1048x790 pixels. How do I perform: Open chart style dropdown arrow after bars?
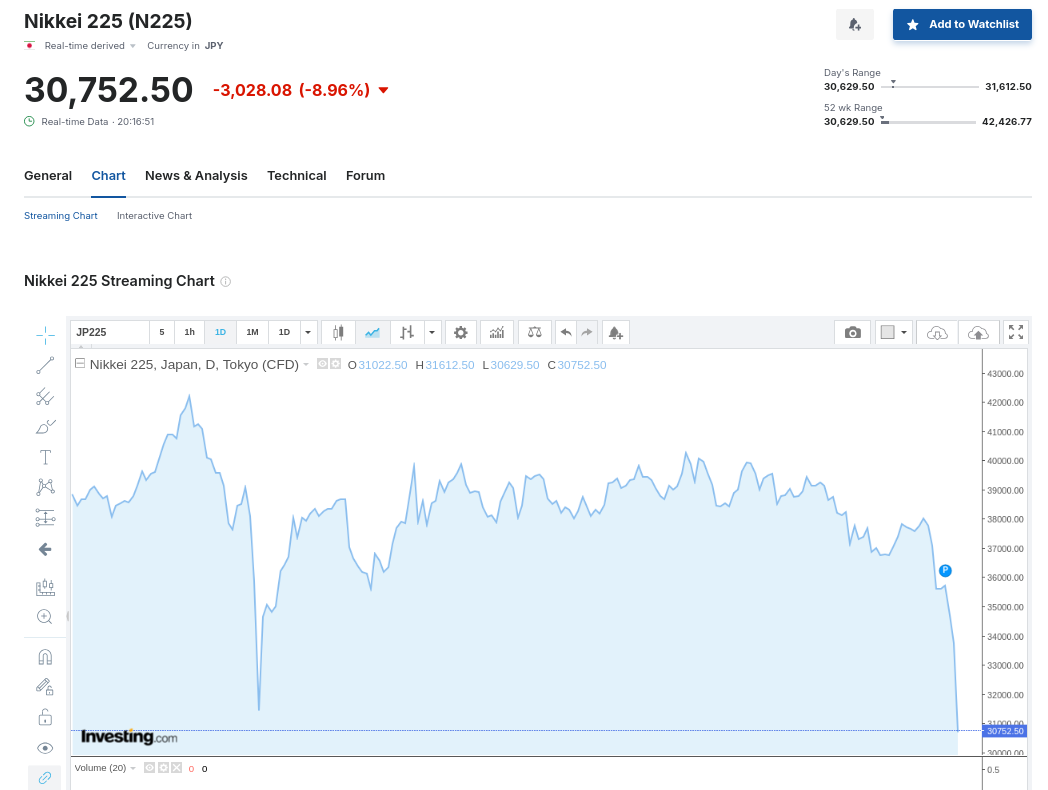tap(432, 332)
